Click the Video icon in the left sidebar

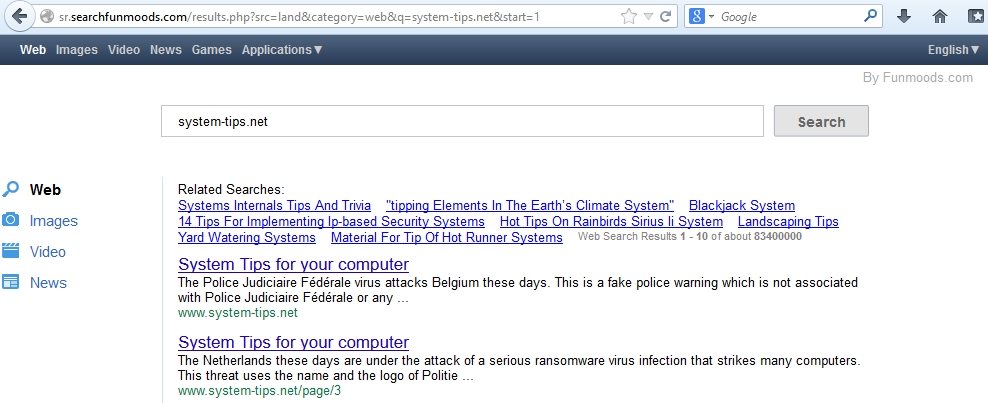(11, 252)
